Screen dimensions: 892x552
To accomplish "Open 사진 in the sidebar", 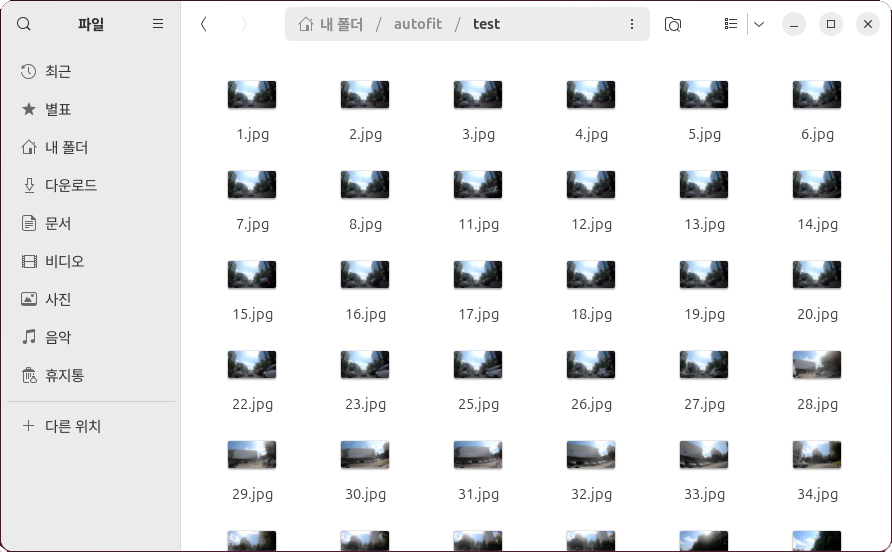I will [91, 299].
